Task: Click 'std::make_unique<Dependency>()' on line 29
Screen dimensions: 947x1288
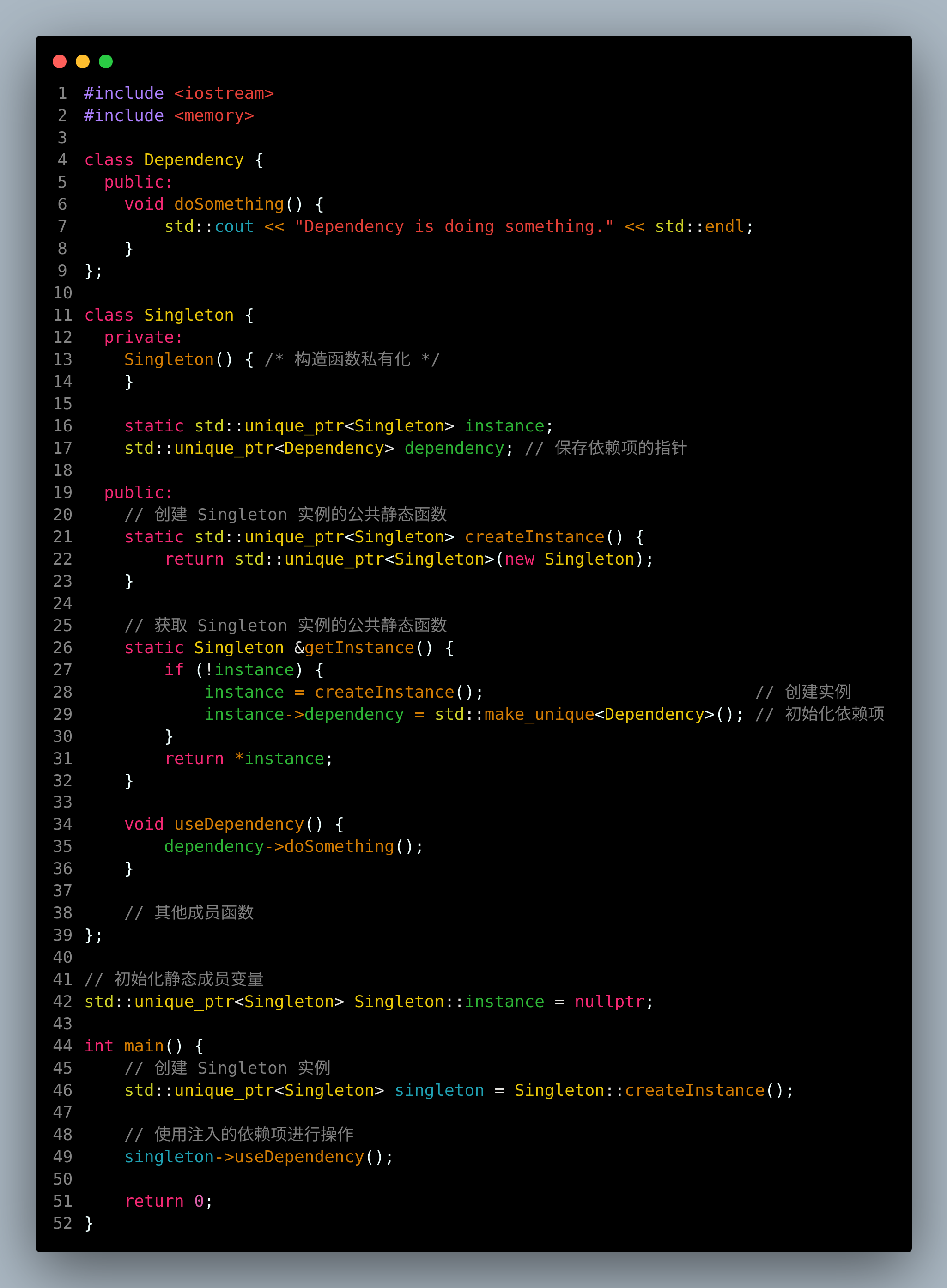Action: click(584, 715)
